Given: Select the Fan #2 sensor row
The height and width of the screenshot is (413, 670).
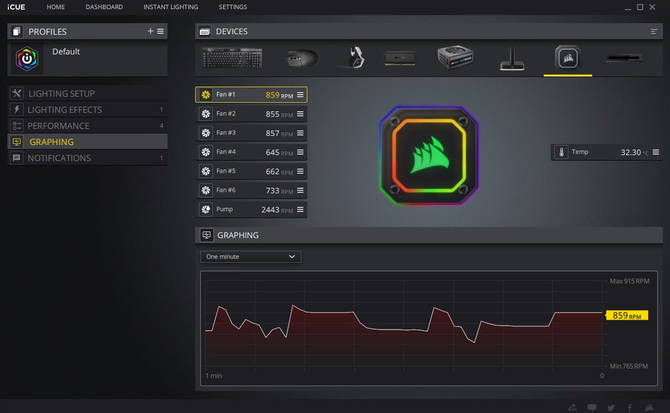Looking at the screenshot, I should pyautogui.click(x=251, y=114).
